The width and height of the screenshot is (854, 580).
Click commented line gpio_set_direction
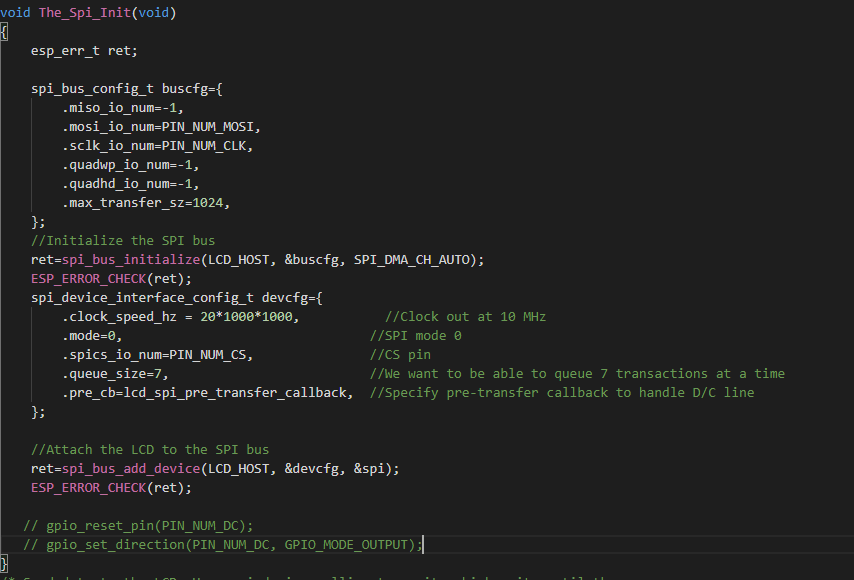point(223,545)
